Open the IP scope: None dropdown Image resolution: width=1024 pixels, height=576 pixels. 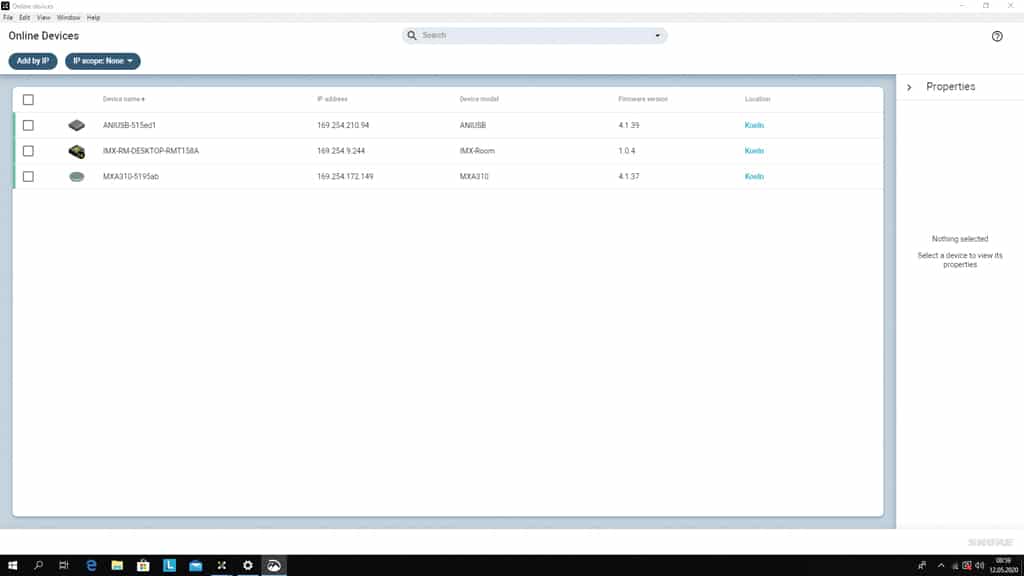(x=103, y=61)
